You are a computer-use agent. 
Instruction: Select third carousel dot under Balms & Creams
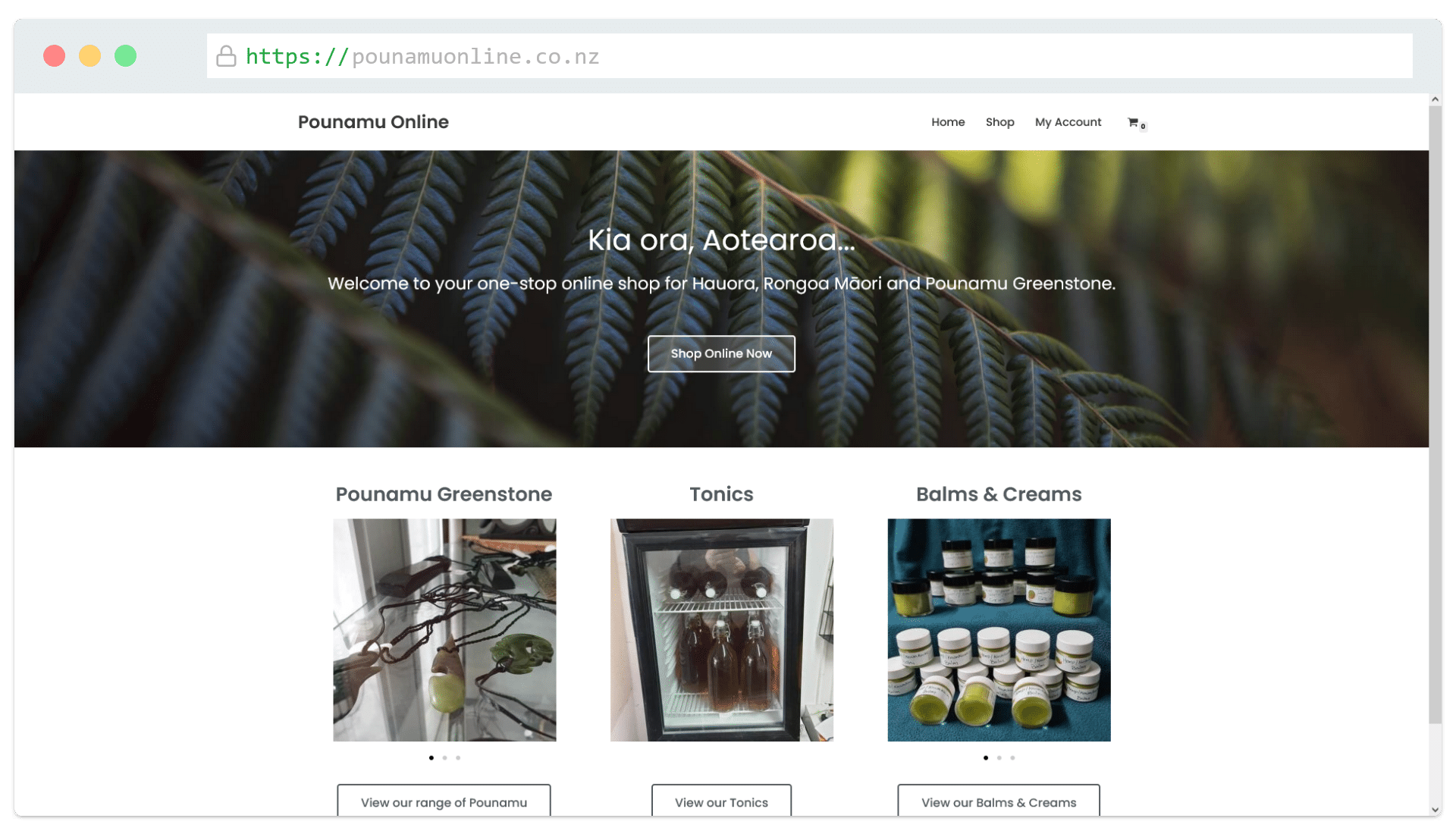click(x=1012, y=757)
